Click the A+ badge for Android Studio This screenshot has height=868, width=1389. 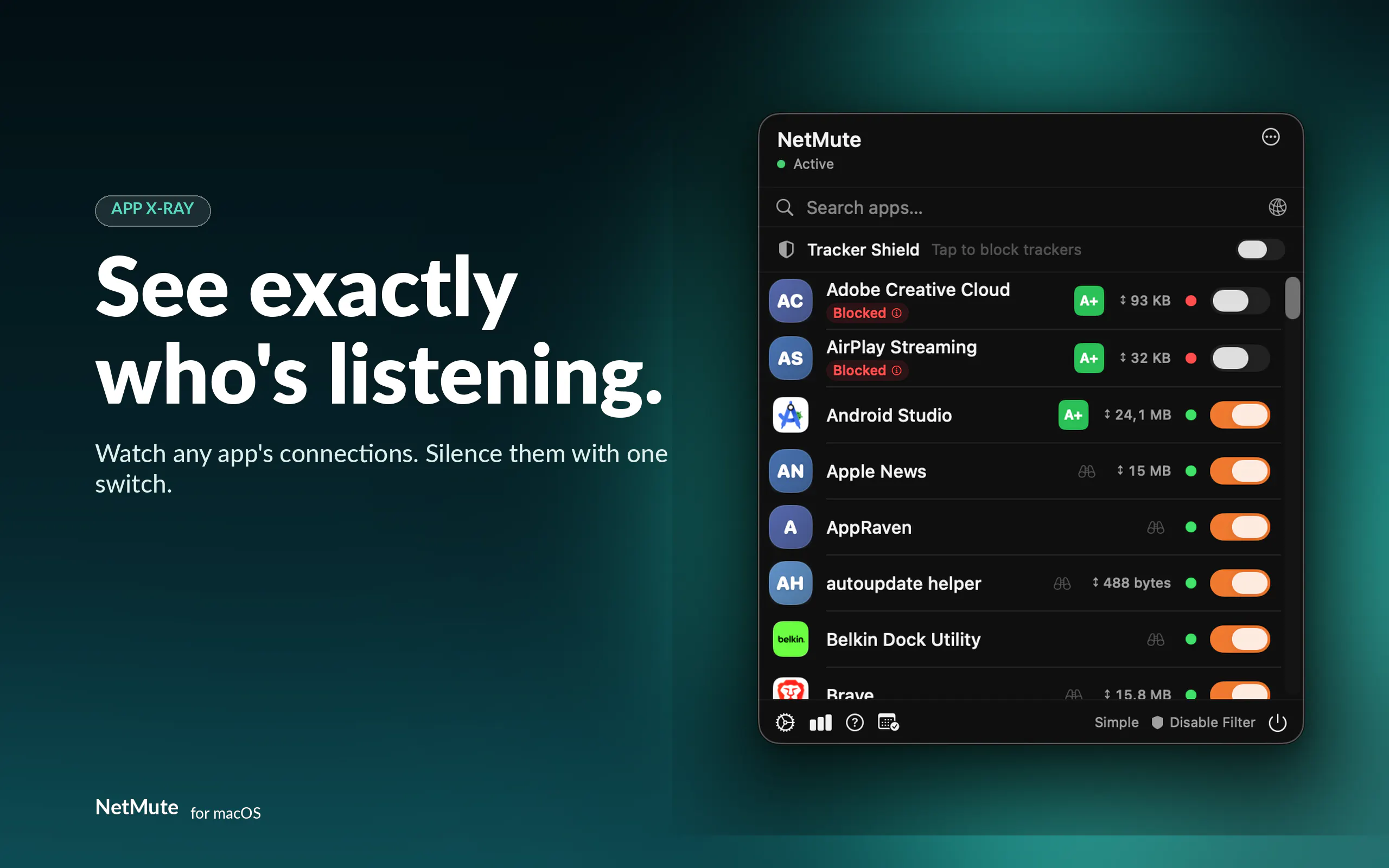click(1073, 414)
